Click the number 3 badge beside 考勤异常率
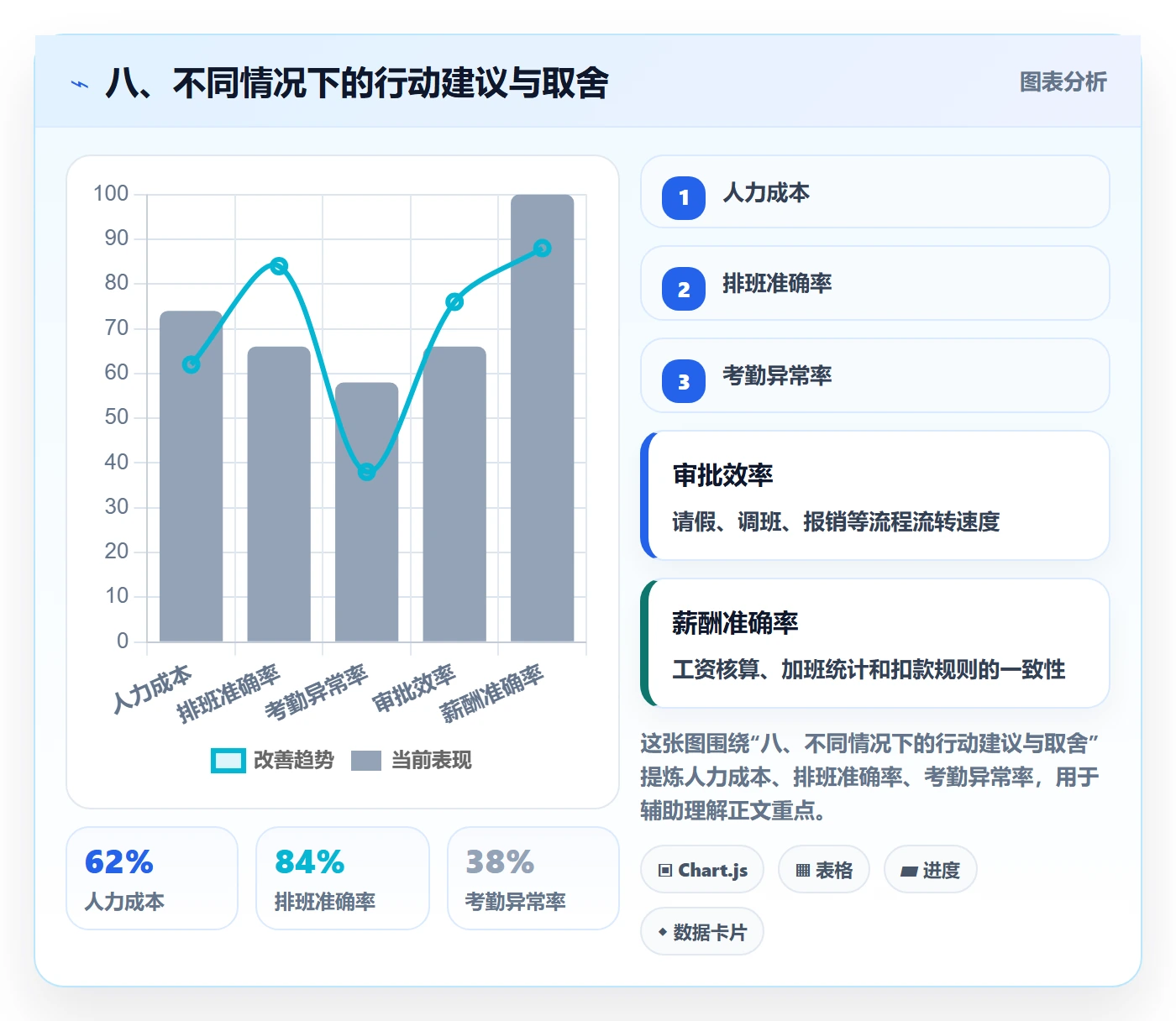The width and height of the screenshot is (1176, 1021). pyautogui.click(x=684, y=381)
